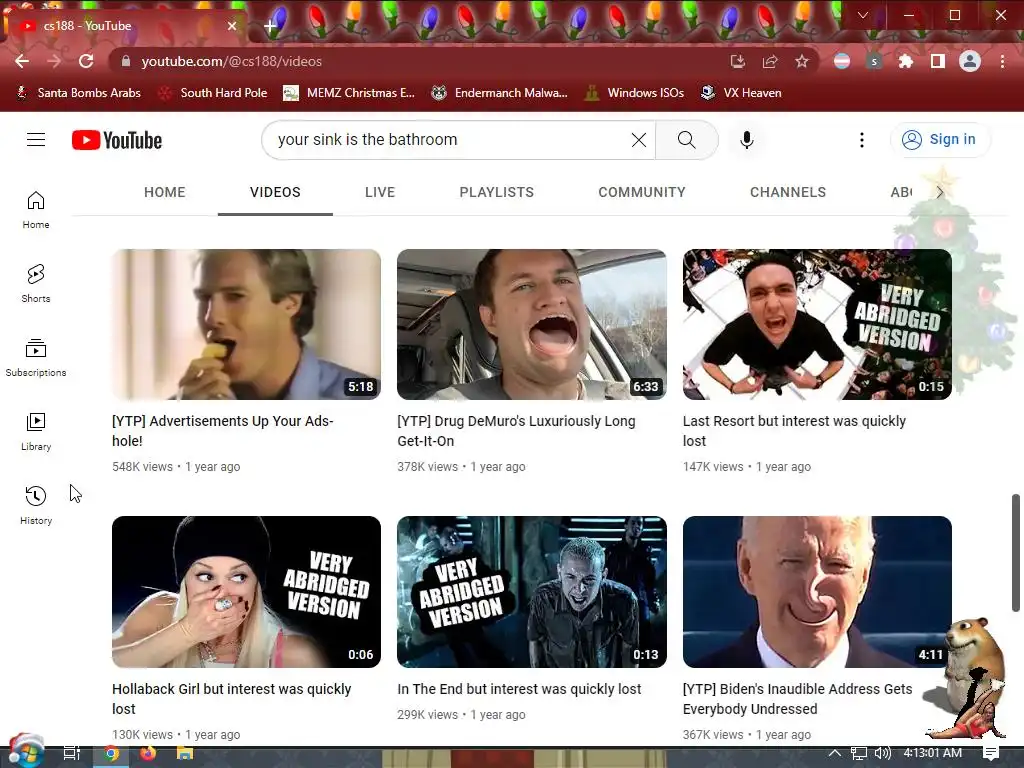Viewport: 1024px width, 768px height.
Task: Click the striped flag extension icon
Action: coord(842,61)
